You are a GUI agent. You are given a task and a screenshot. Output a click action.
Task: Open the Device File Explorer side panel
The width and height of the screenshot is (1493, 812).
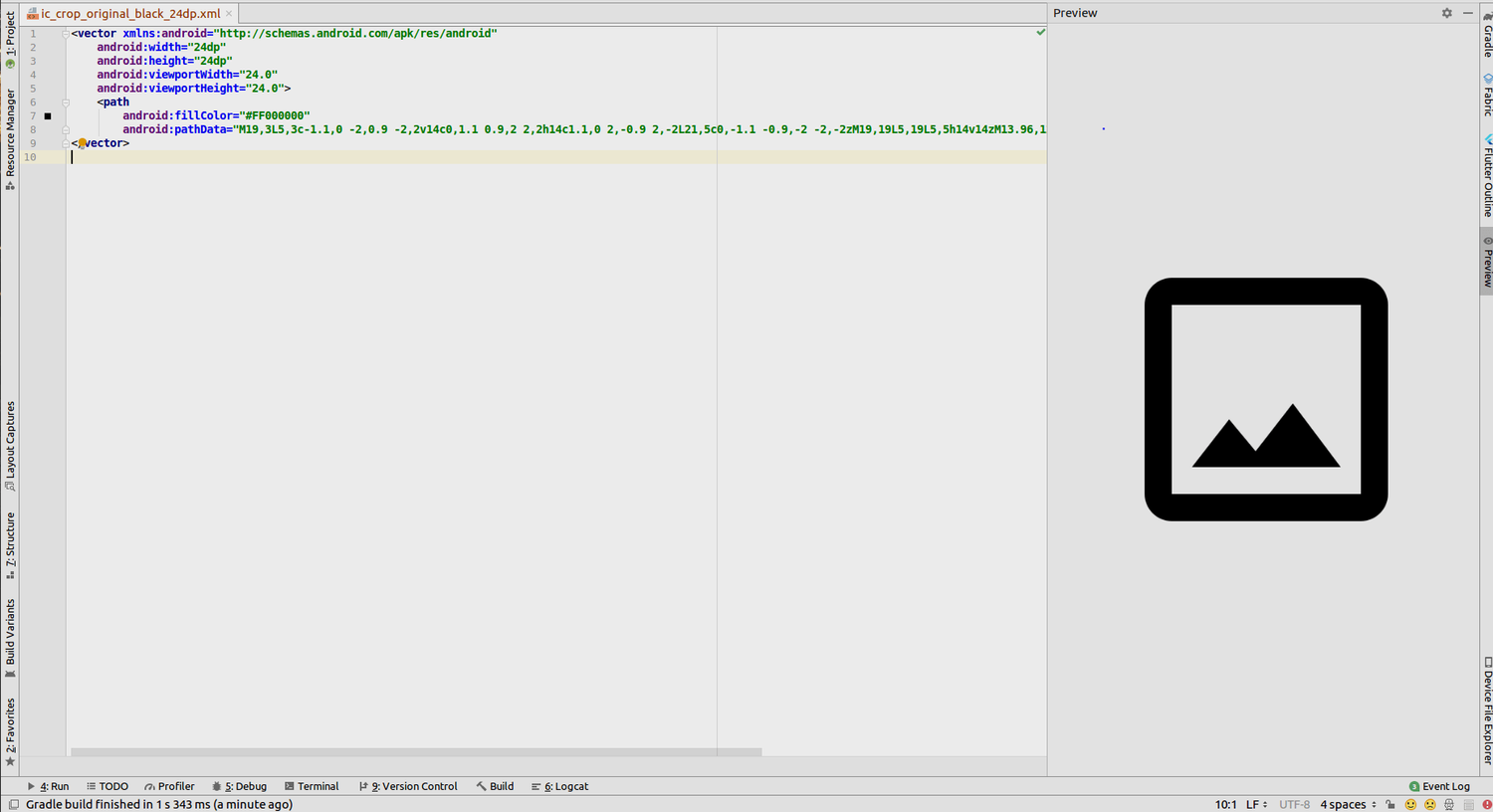click(x=1487, y=710)
